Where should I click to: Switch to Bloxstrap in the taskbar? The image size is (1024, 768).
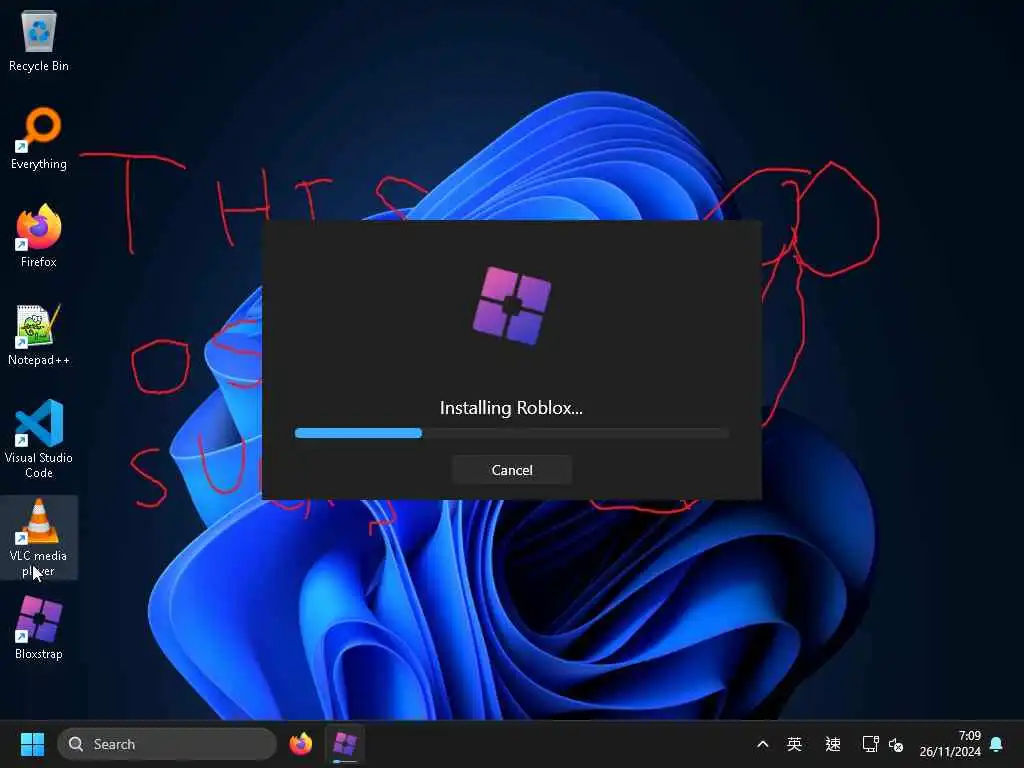345,744
